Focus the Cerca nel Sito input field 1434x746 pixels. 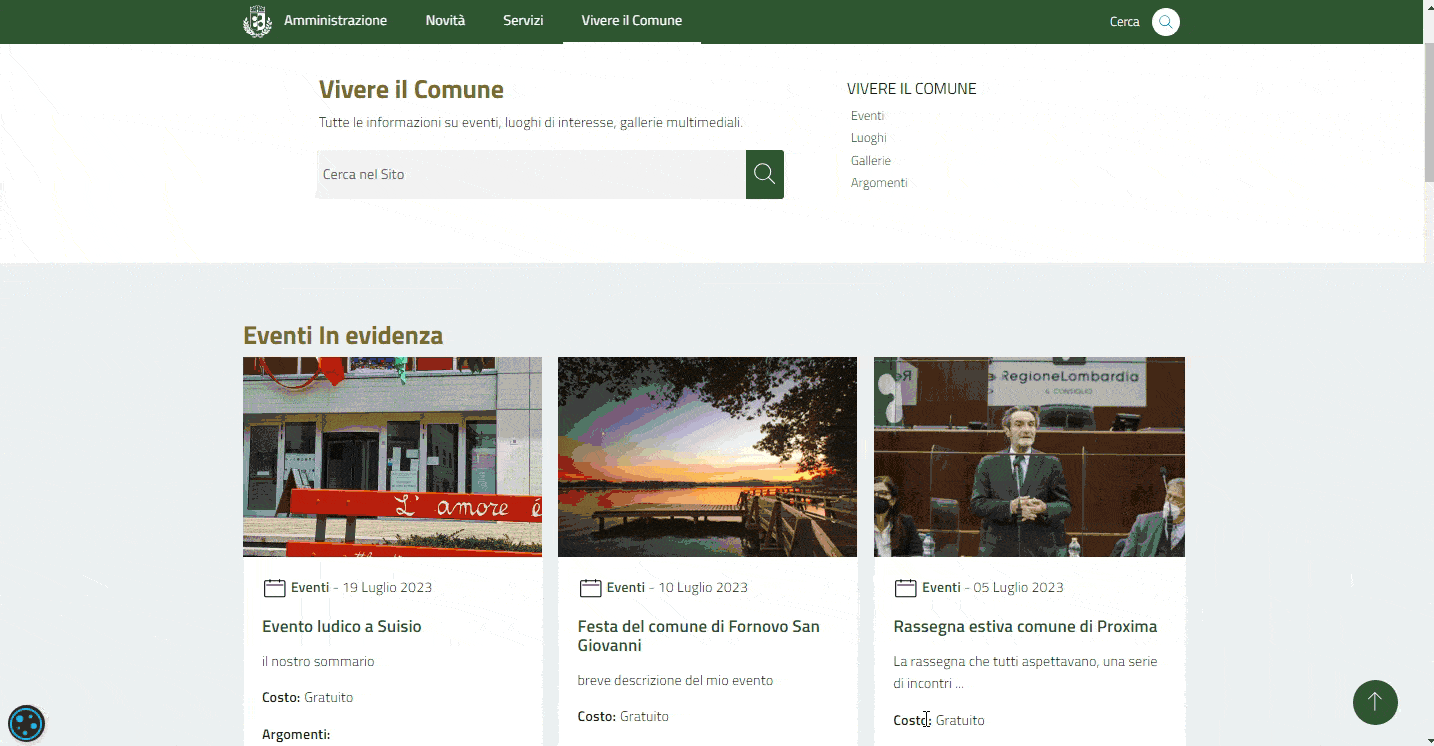pos(531,175)
